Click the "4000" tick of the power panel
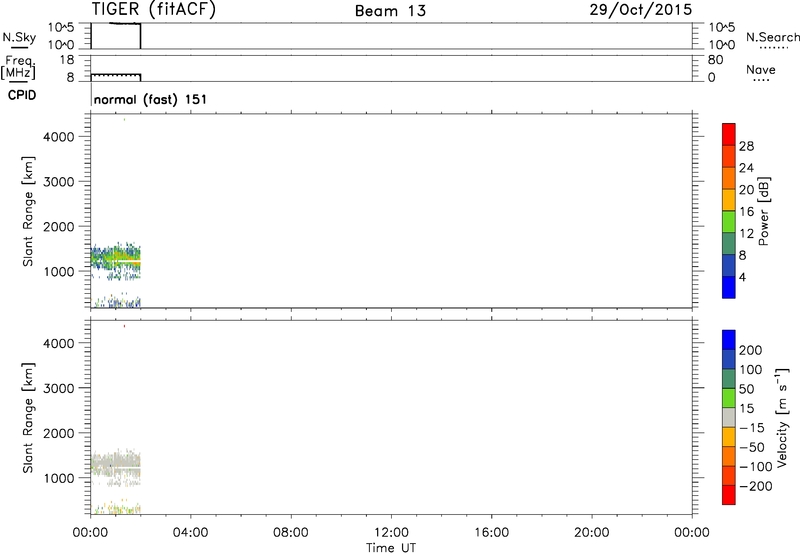This screenshot has height=554, width=800. coord(59,137)
